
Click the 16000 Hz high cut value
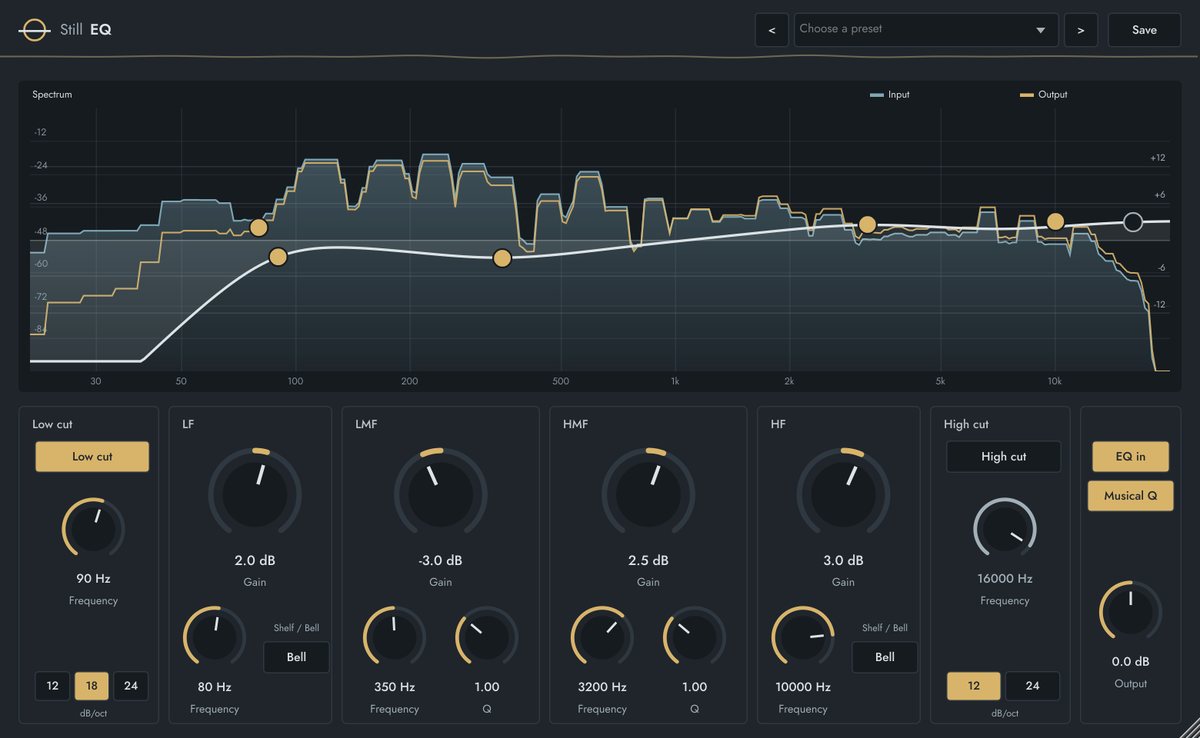(1005, 579)
